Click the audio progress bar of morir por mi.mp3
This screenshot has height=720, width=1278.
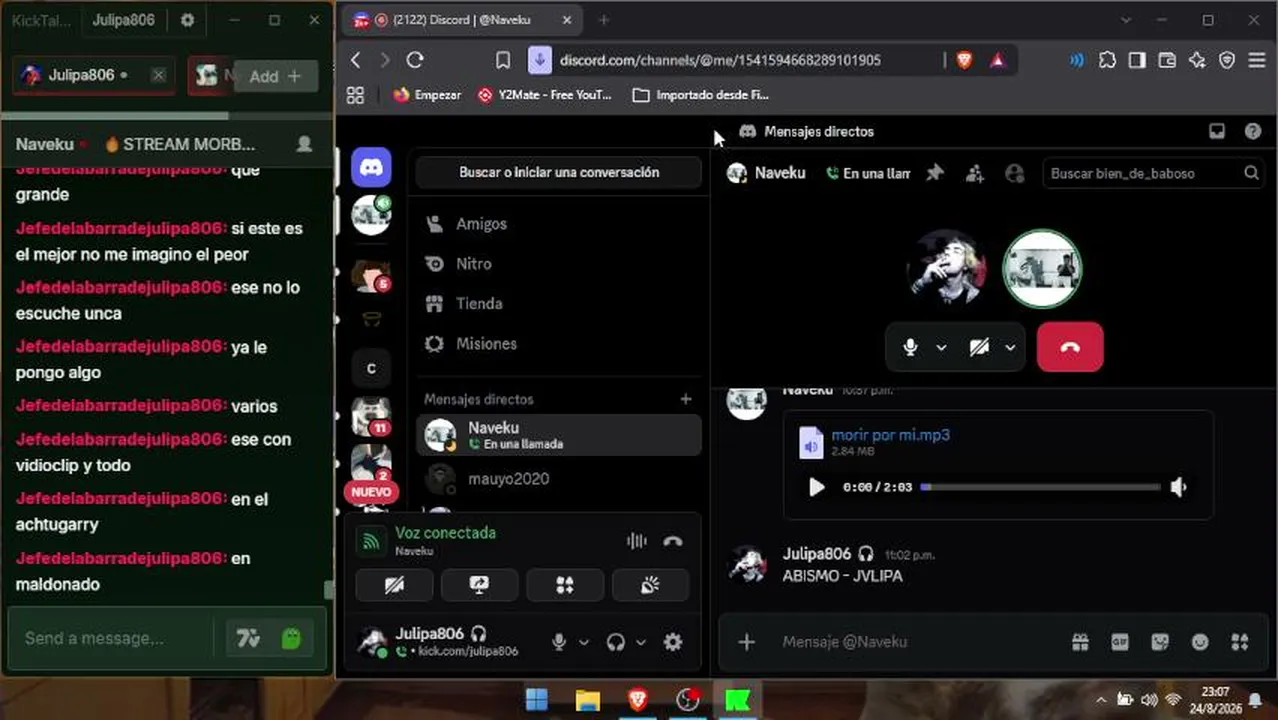(x=1040, y=487)
